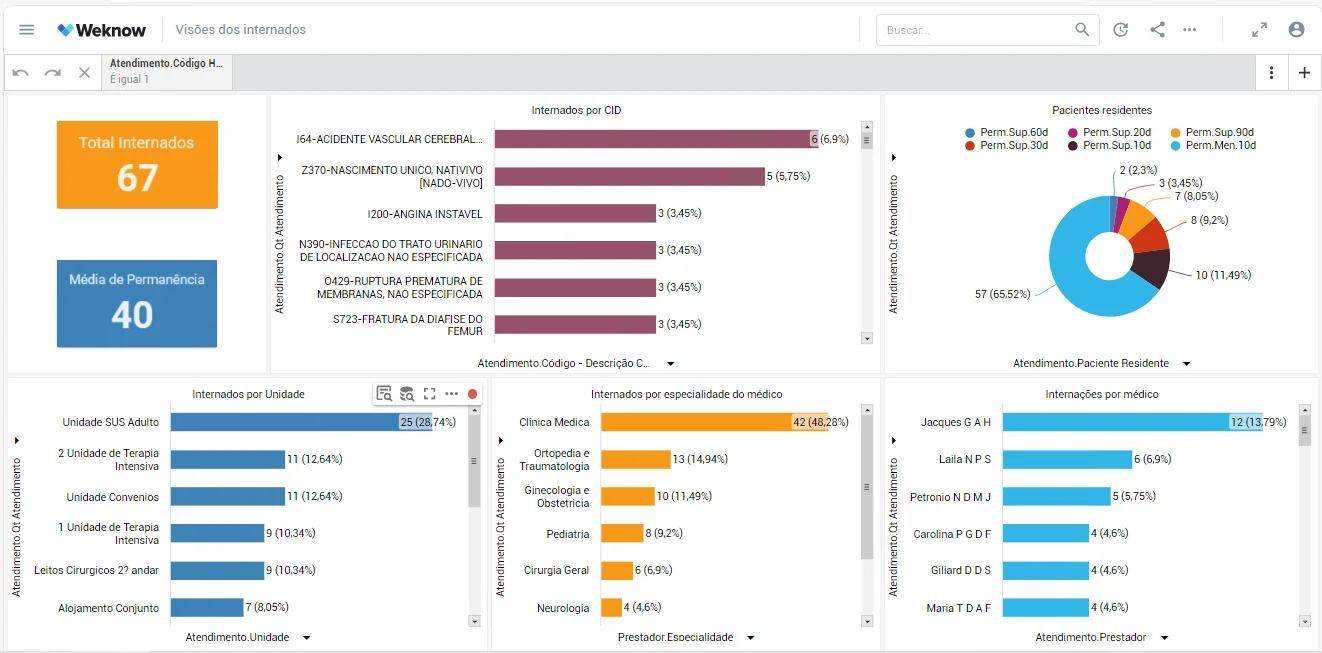Click the Total Internados 67 card
This screenshot has height=653, width=1322.
137,165
